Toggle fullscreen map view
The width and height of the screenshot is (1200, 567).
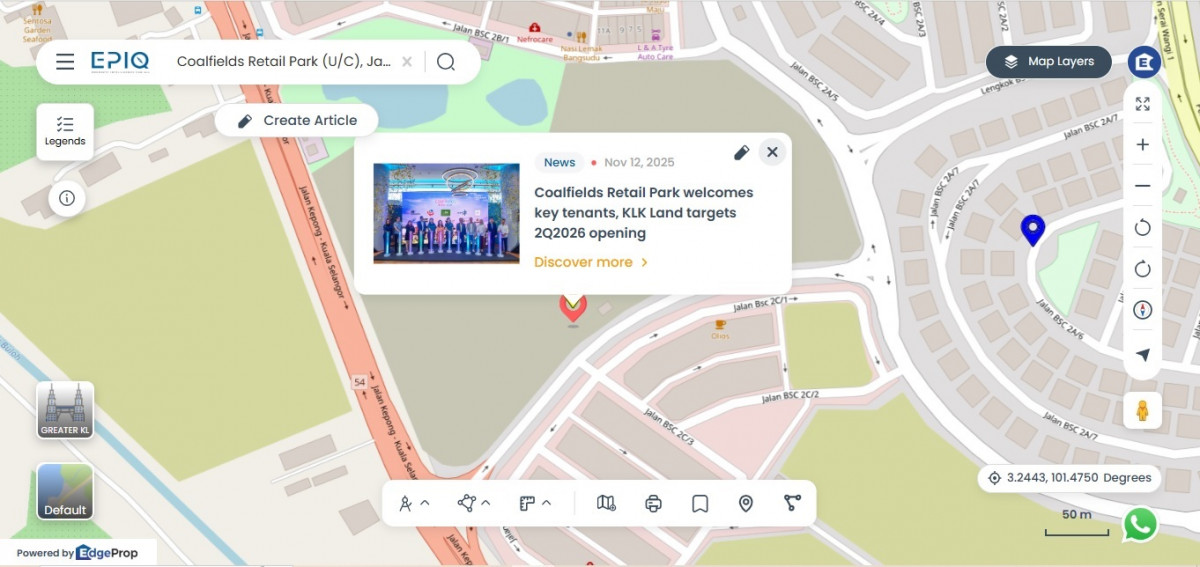tap(1142, 104)
